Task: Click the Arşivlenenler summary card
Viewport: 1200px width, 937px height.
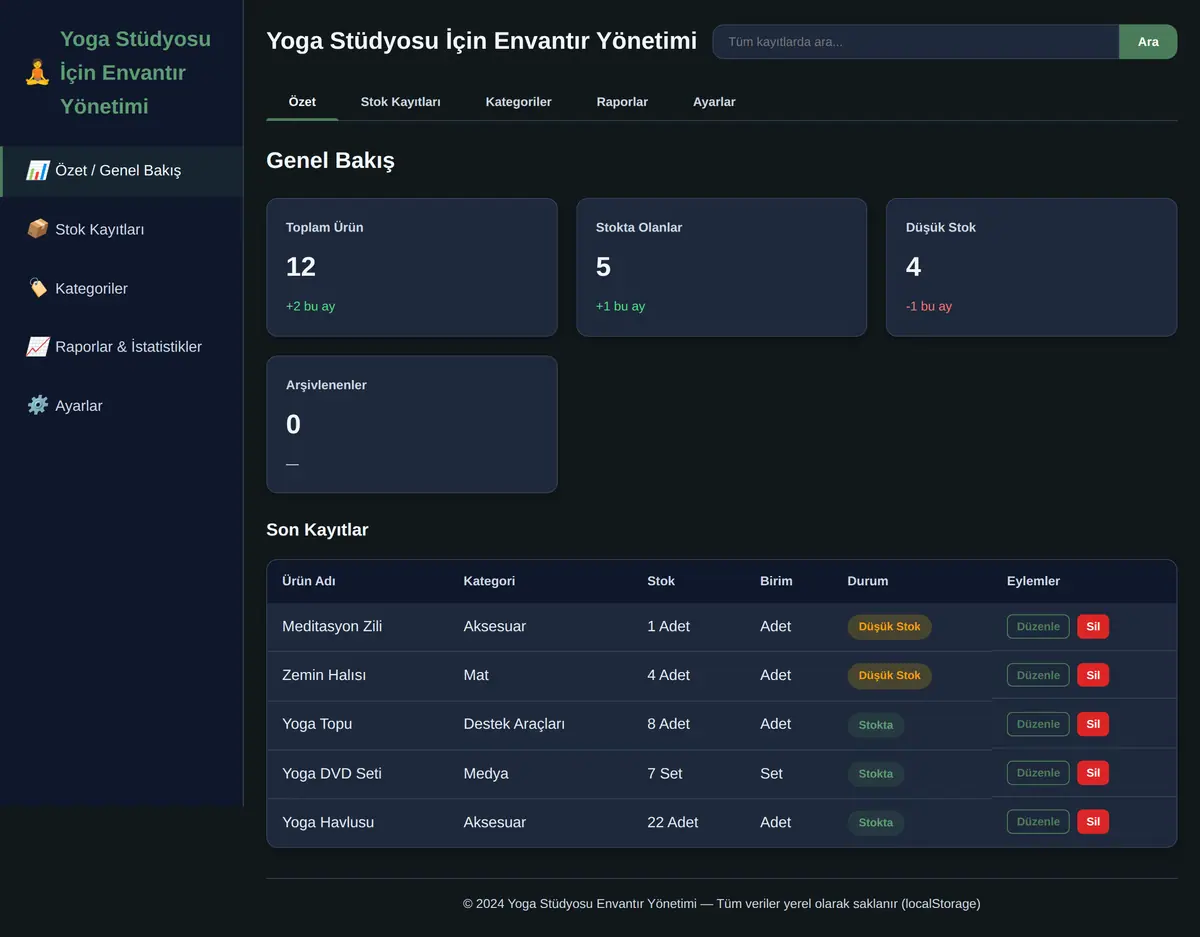Action: pos(412,424)
